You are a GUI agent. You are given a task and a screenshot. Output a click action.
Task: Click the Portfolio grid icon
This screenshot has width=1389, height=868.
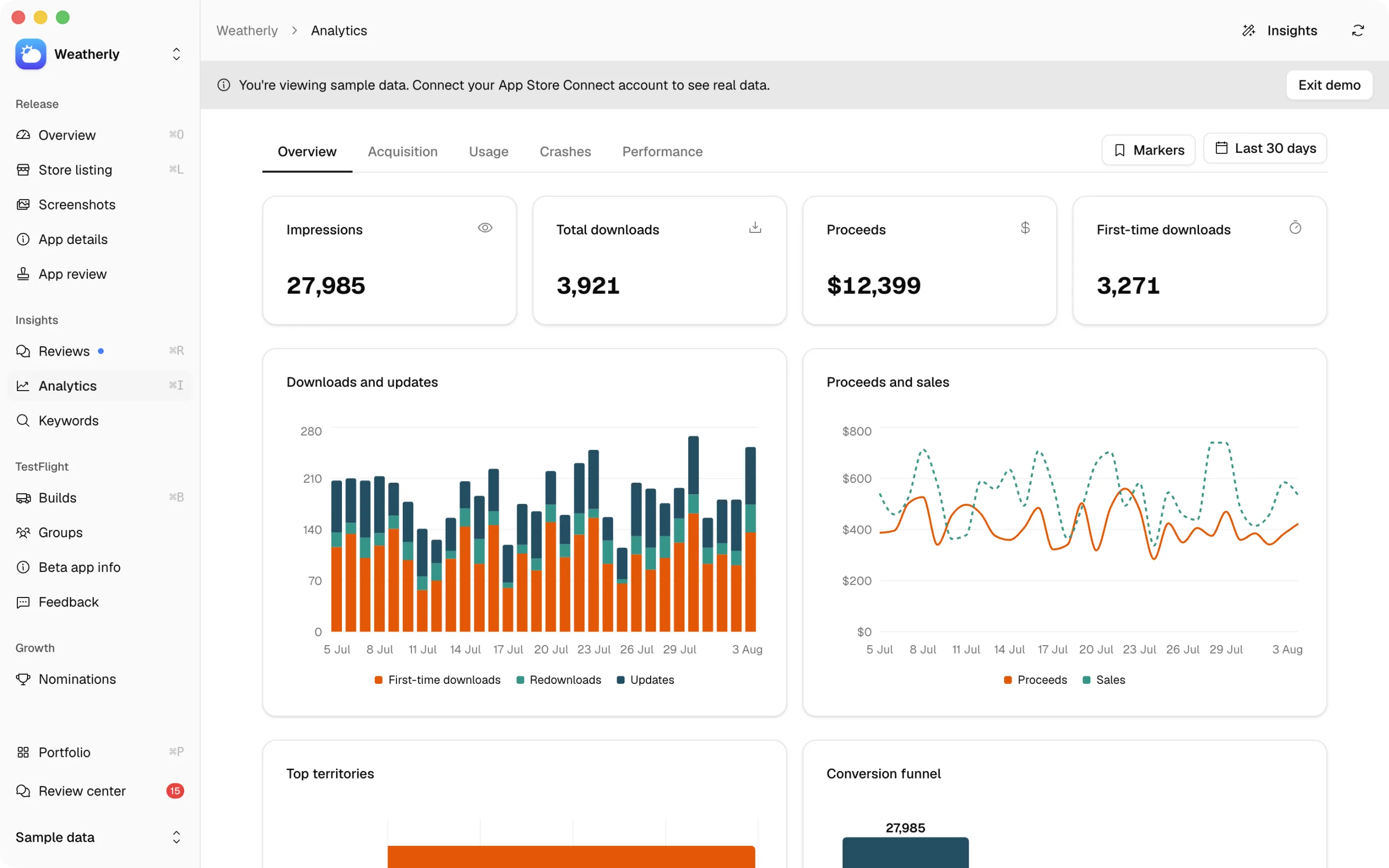point(23,752)
